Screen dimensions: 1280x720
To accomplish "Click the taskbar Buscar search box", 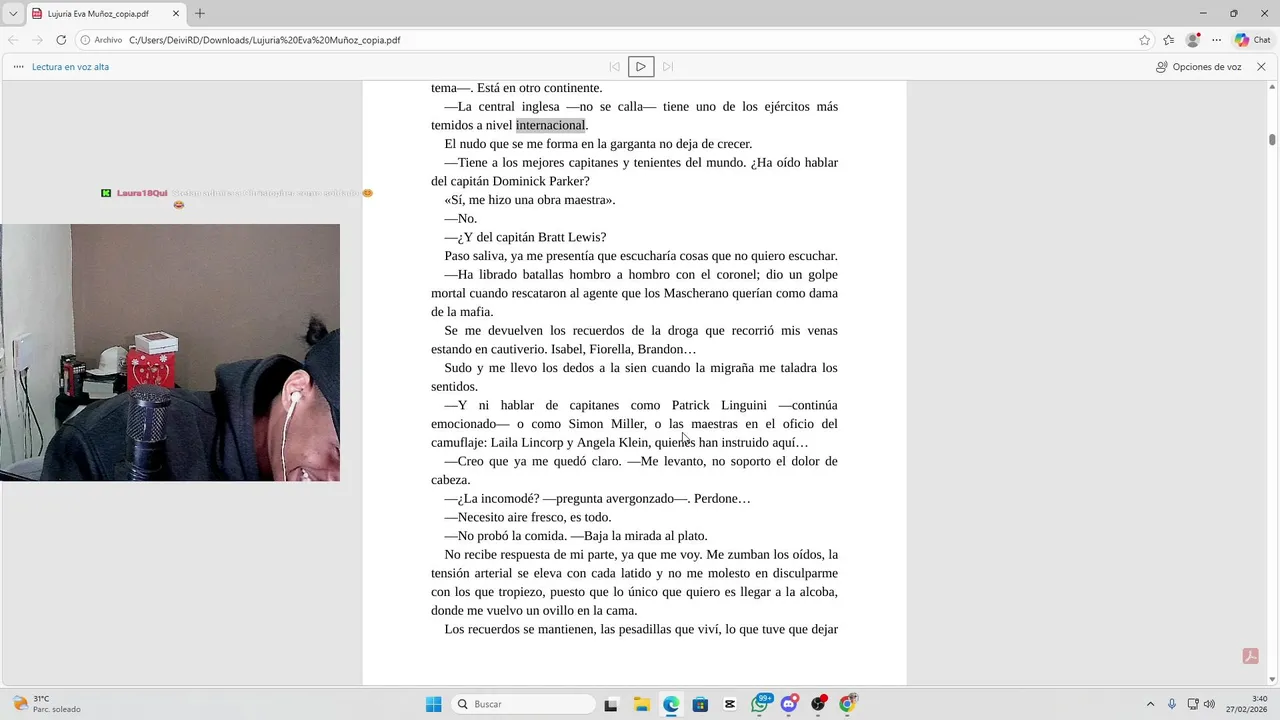I will click(x=524, y=704).
